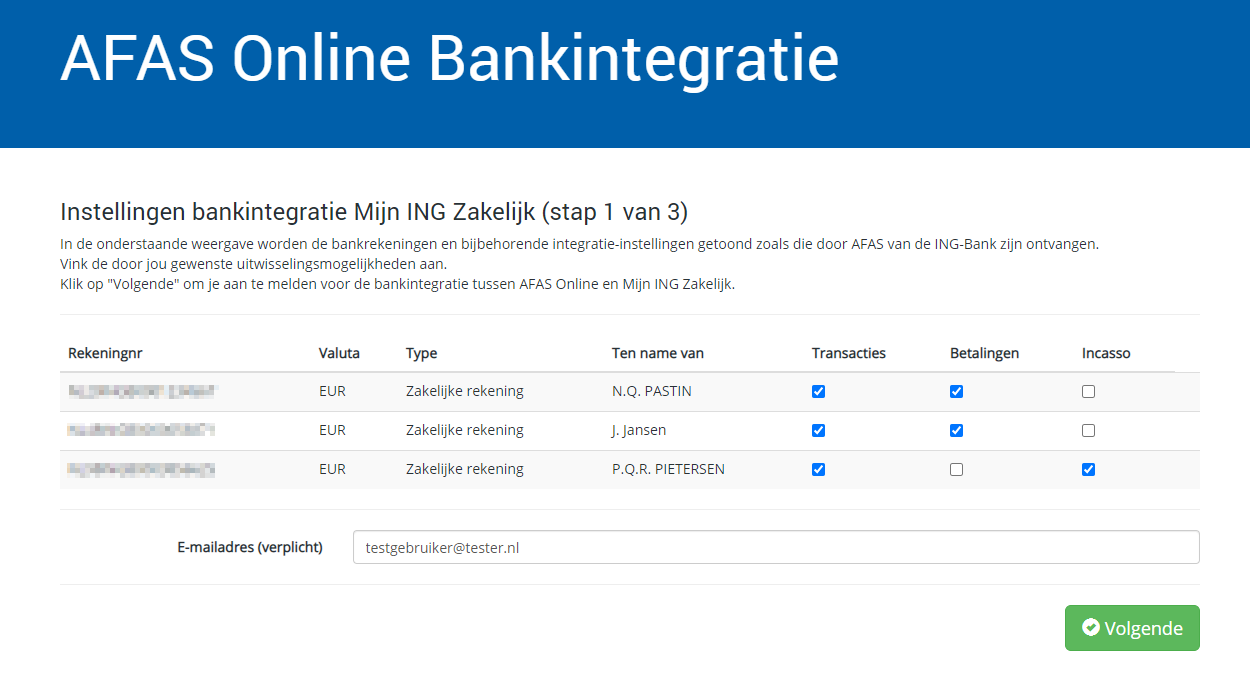Click Zakelijke rekening in J. Jansen row

(x=465, y=430)
